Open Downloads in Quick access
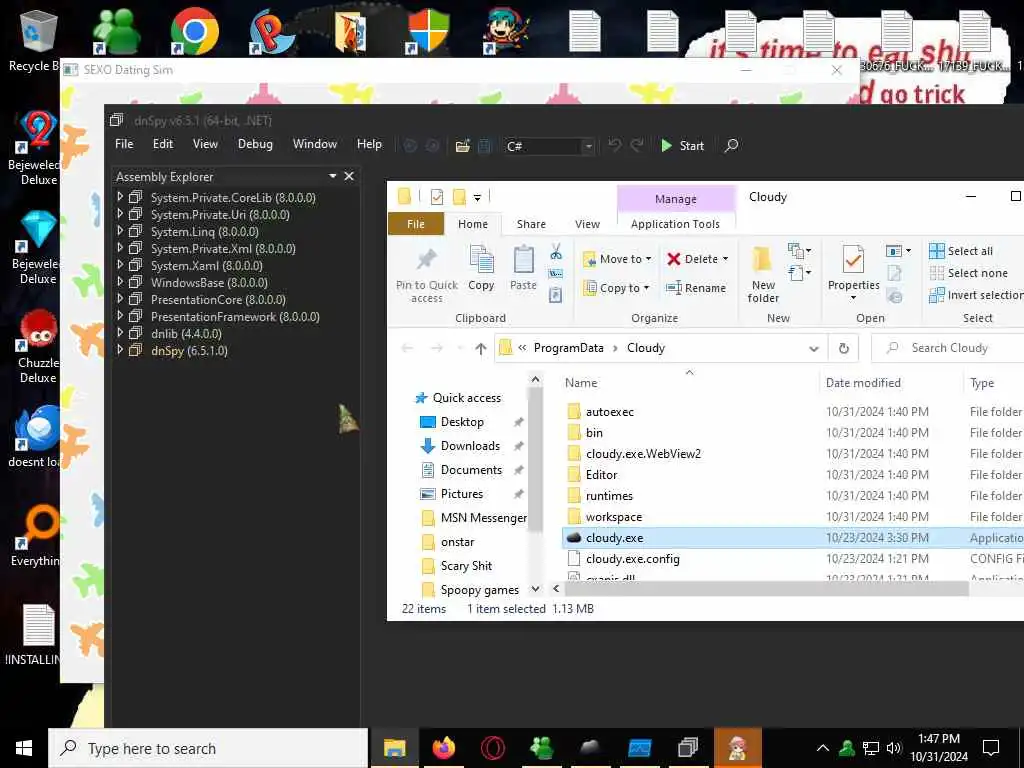This screenshot has height=768, width=1024. coord(470,446)
